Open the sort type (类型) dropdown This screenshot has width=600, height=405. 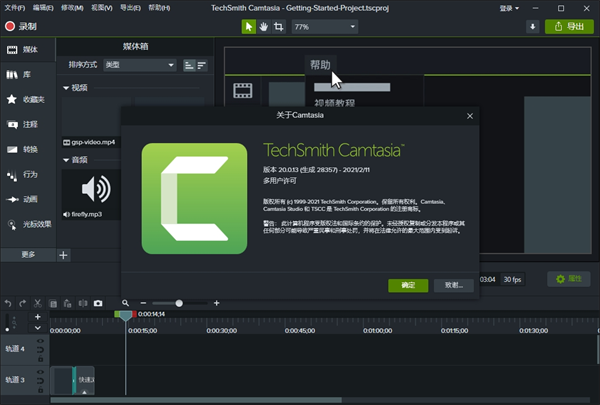(140, 65)
